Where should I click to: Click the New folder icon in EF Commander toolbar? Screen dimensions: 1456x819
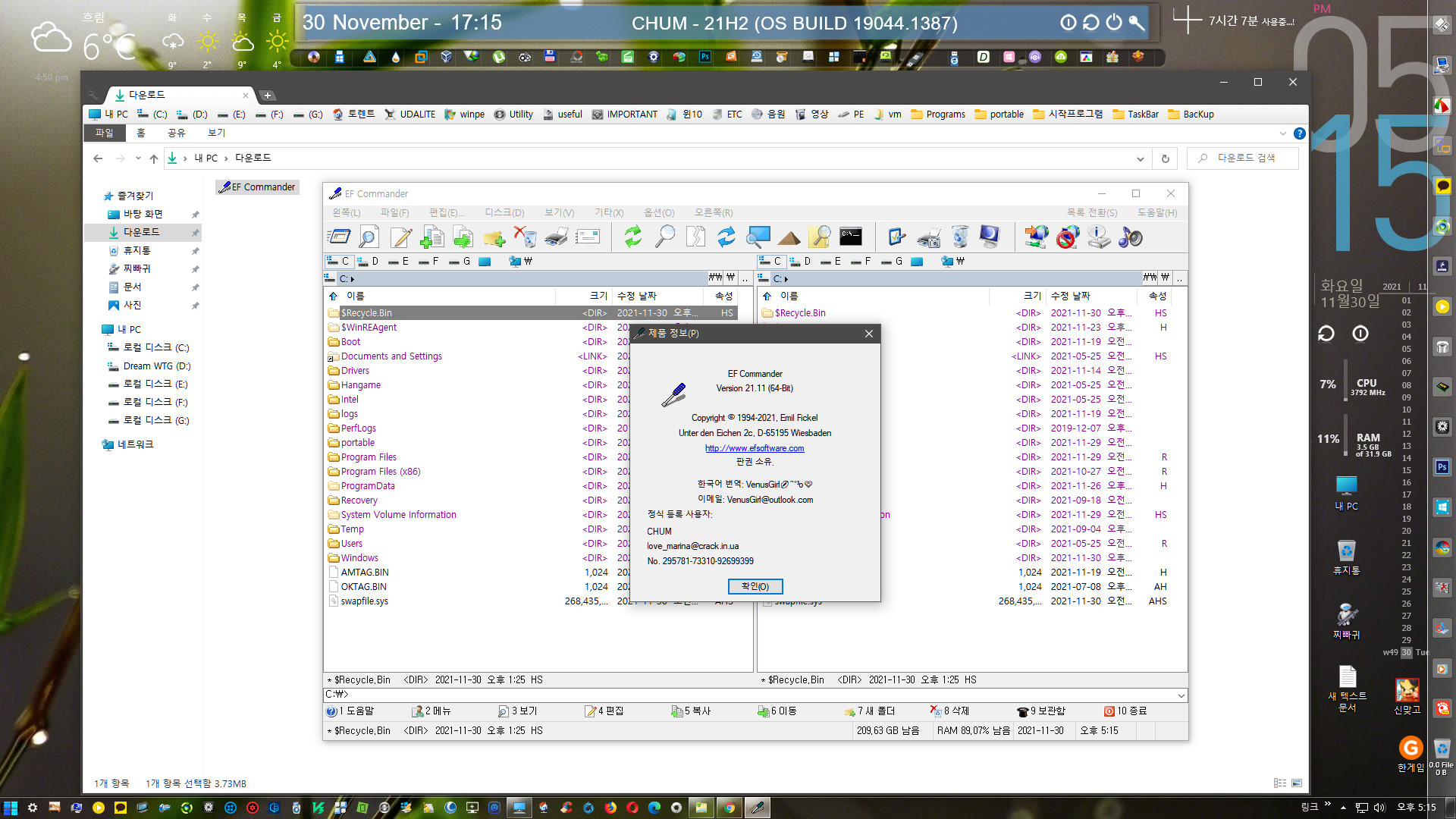[x=494, y=237]
